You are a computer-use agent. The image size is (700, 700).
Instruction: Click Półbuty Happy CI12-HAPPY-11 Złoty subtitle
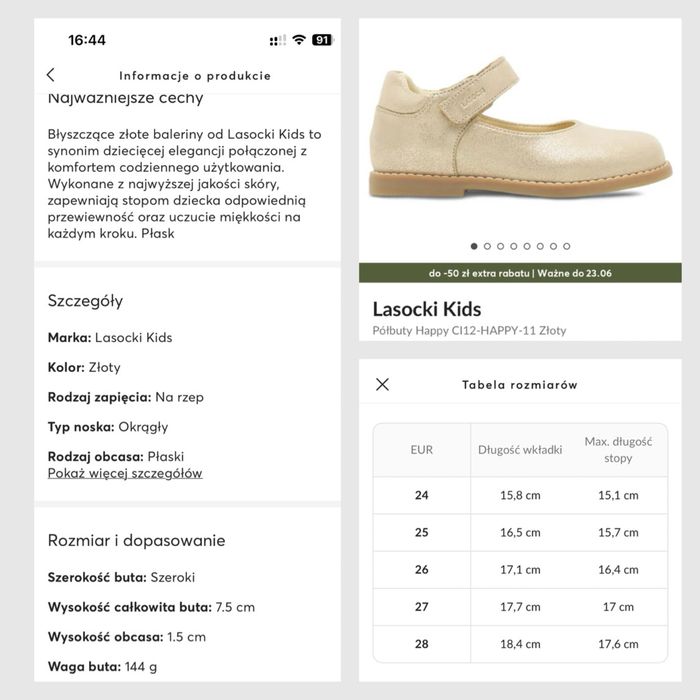pos(470,330)
